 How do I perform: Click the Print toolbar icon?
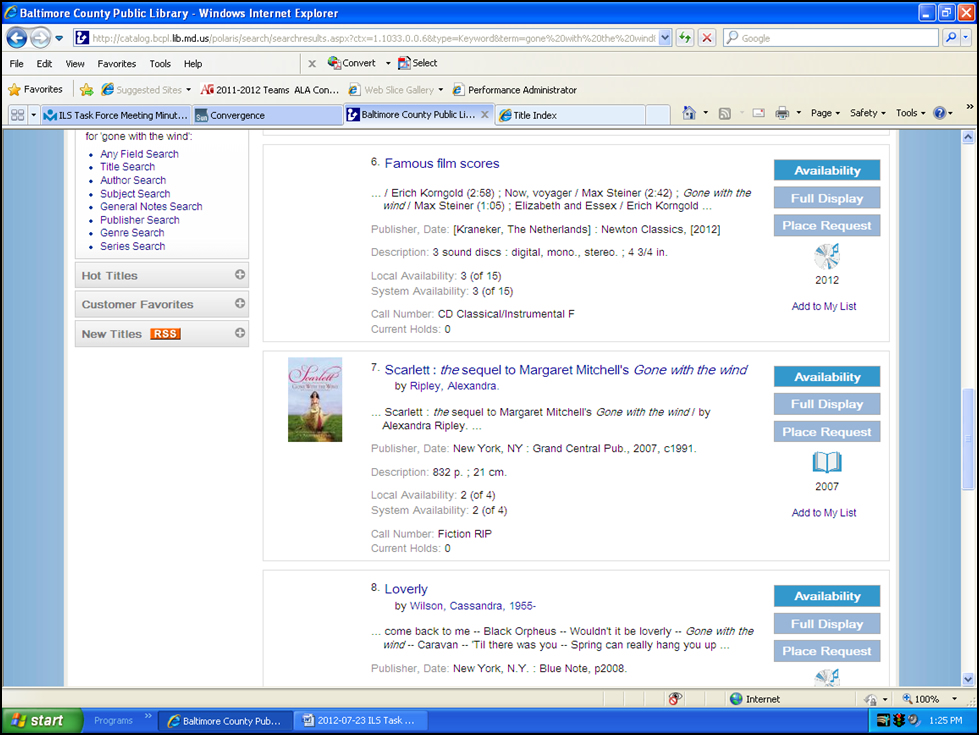click(x=782, y=113)
